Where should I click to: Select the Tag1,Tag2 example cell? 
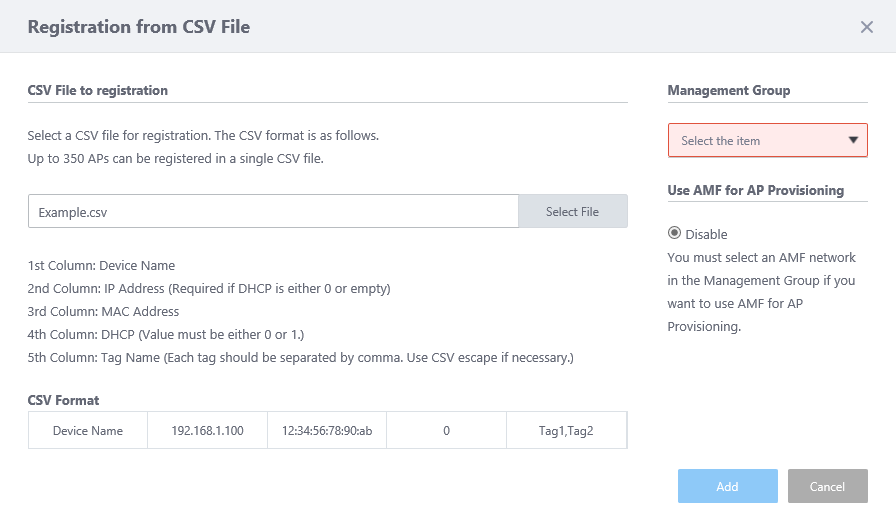click(x=566, y=430)
